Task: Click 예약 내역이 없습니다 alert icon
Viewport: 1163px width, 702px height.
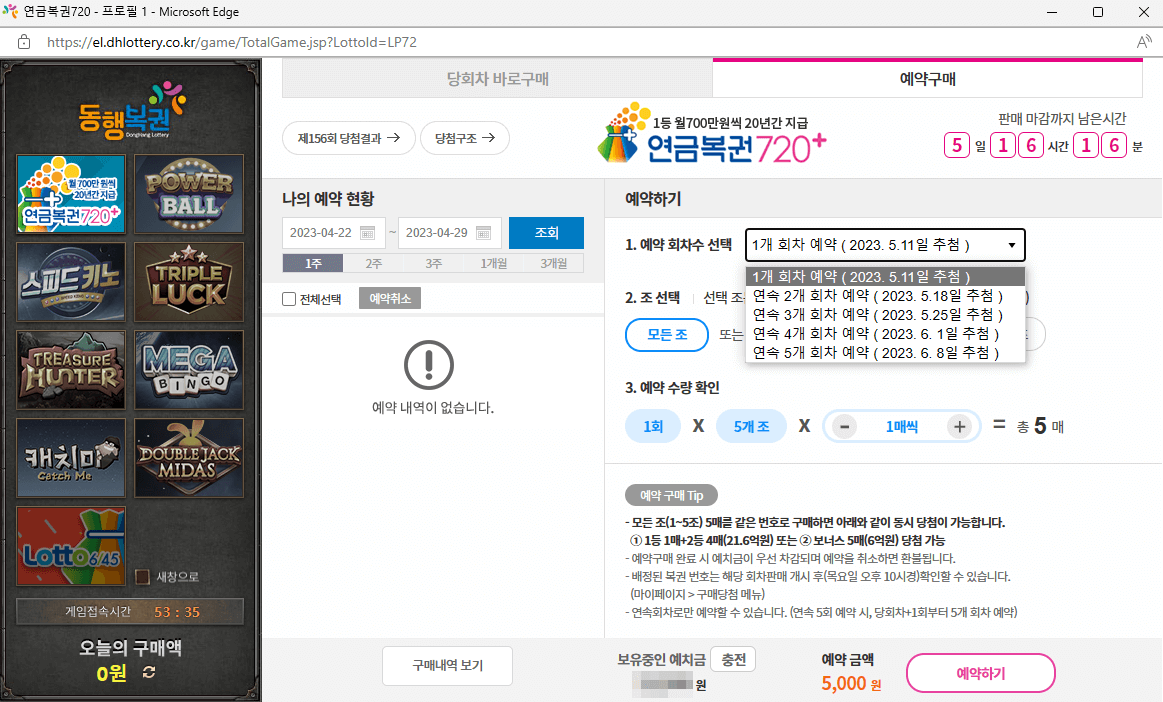Action: click(429, 365)
